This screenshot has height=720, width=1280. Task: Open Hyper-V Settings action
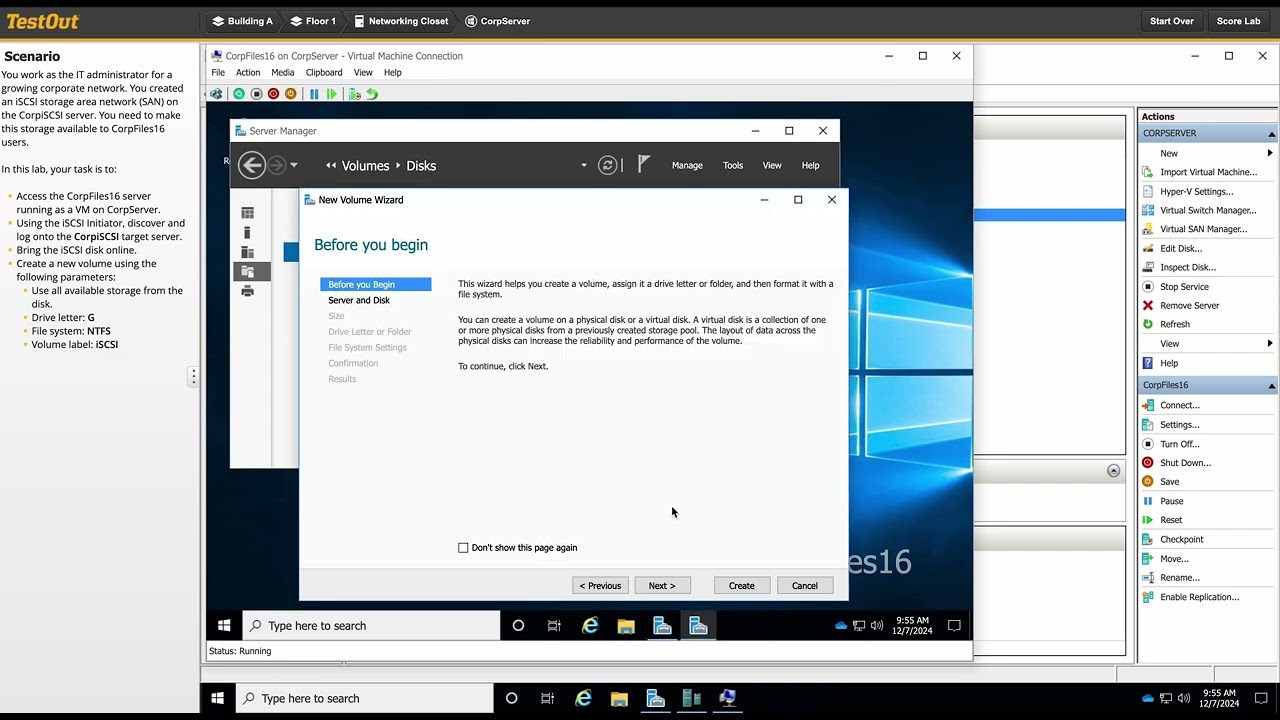pos(1196,191)
